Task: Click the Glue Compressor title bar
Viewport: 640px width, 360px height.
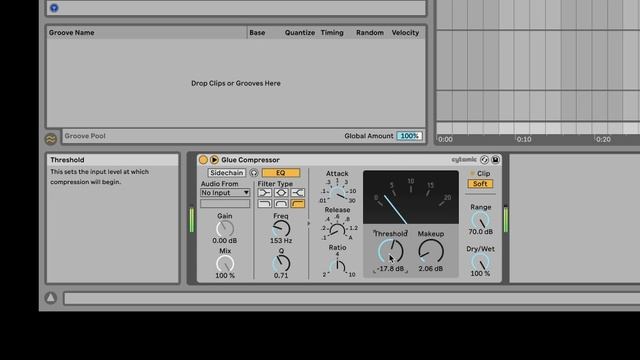Action: click(349, 160)
